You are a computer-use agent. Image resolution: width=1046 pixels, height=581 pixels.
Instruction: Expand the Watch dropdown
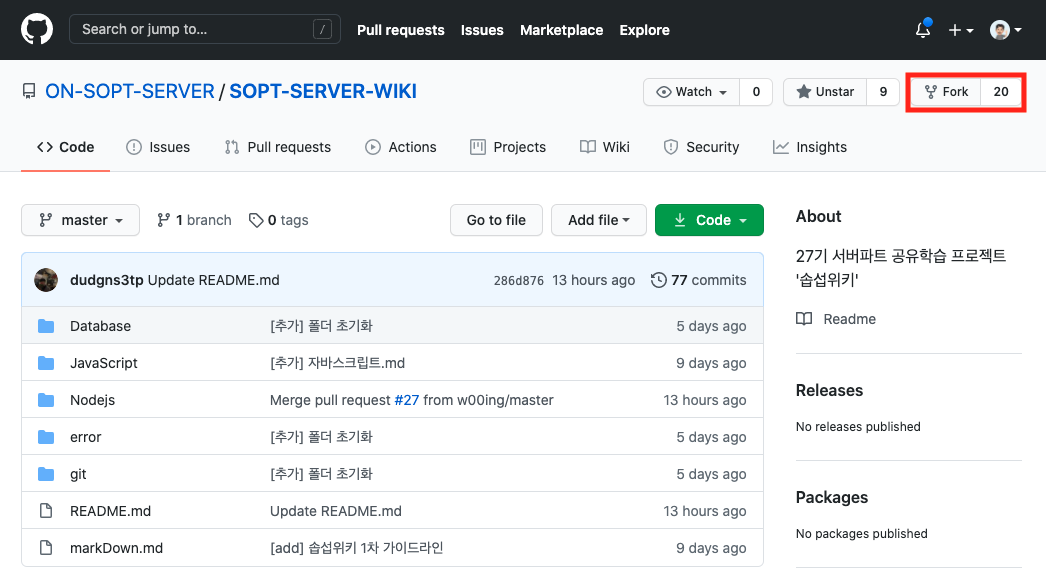pos(691,92)
